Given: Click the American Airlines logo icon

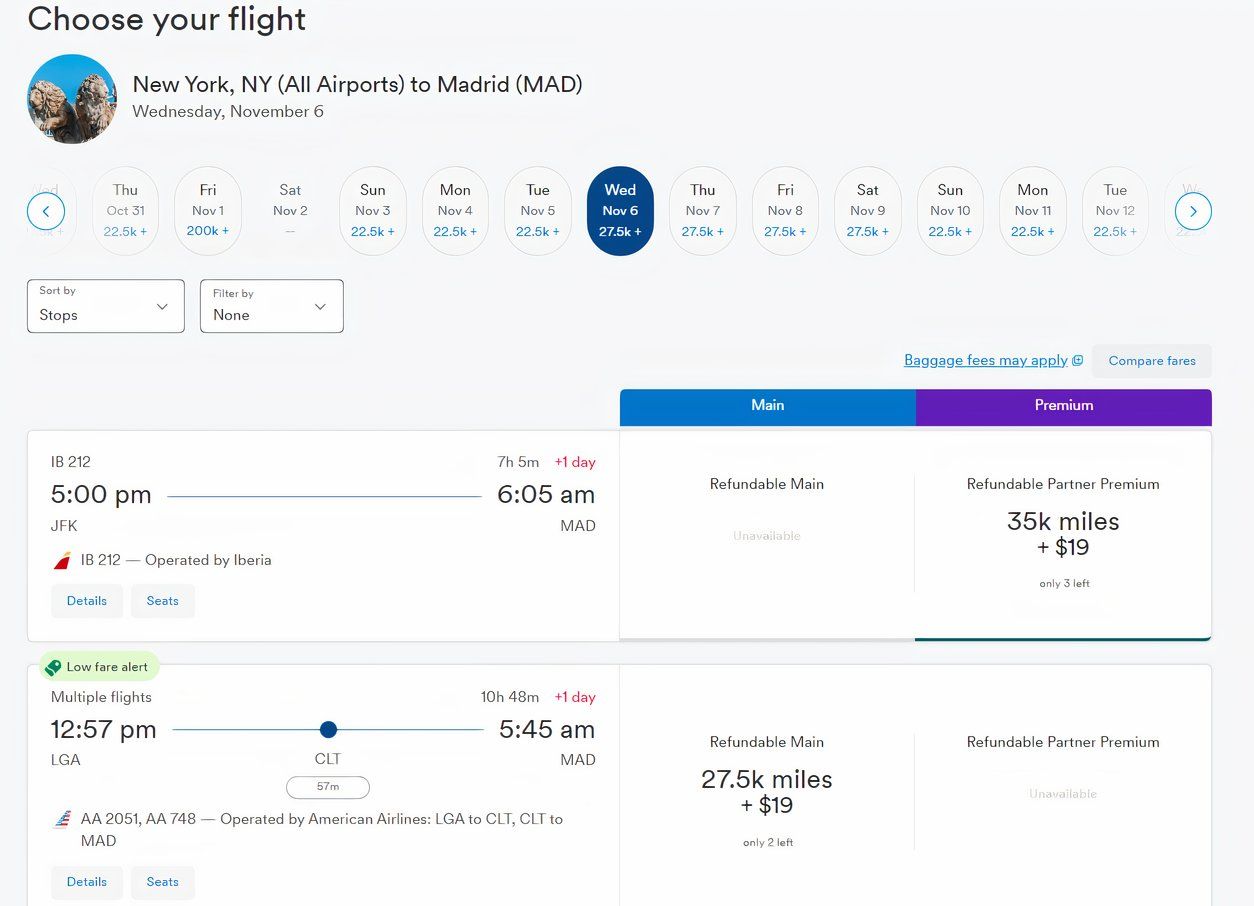Looking at the screenshot, I should tap(62, 820).
